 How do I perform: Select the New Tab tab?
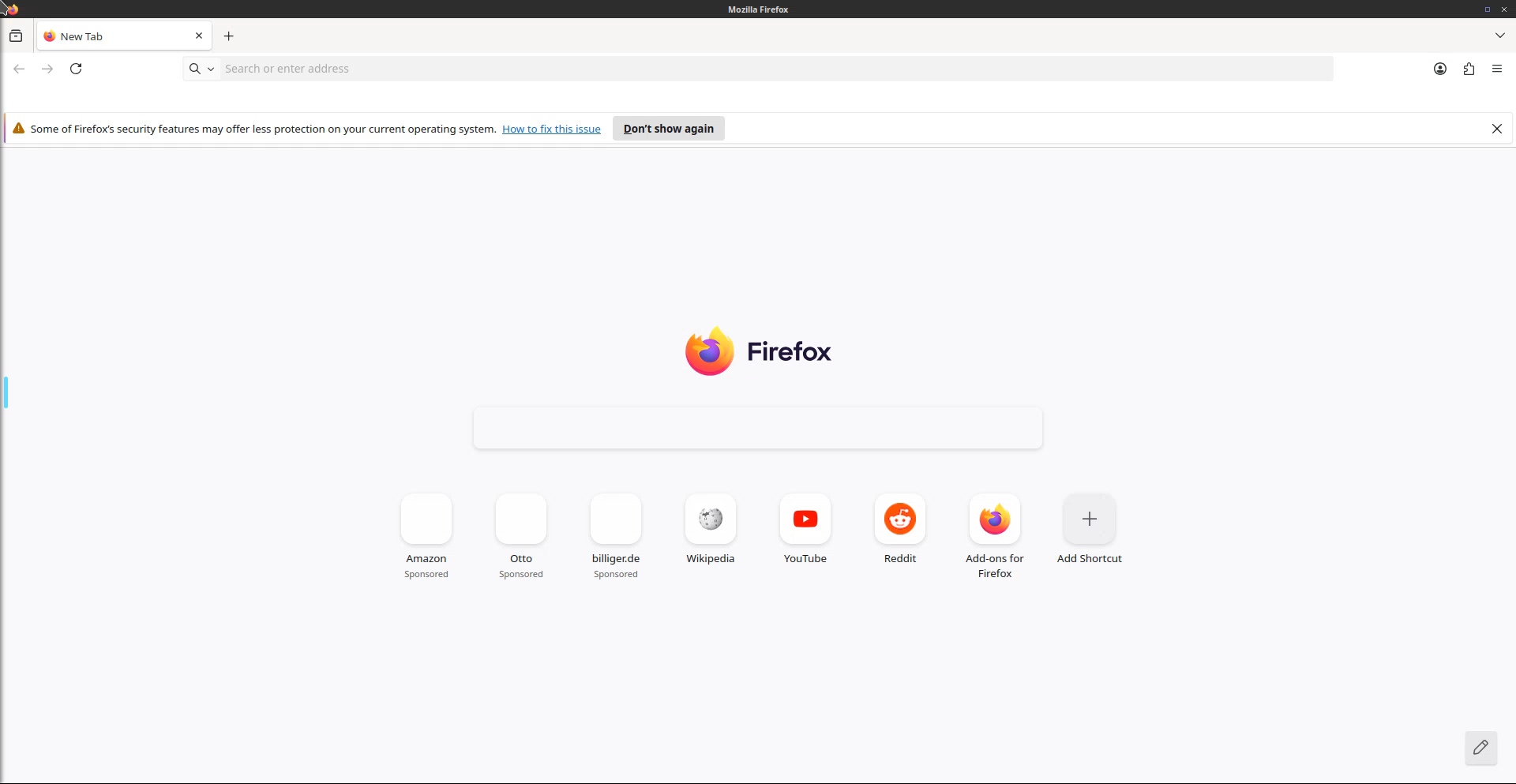pos(124,36)
